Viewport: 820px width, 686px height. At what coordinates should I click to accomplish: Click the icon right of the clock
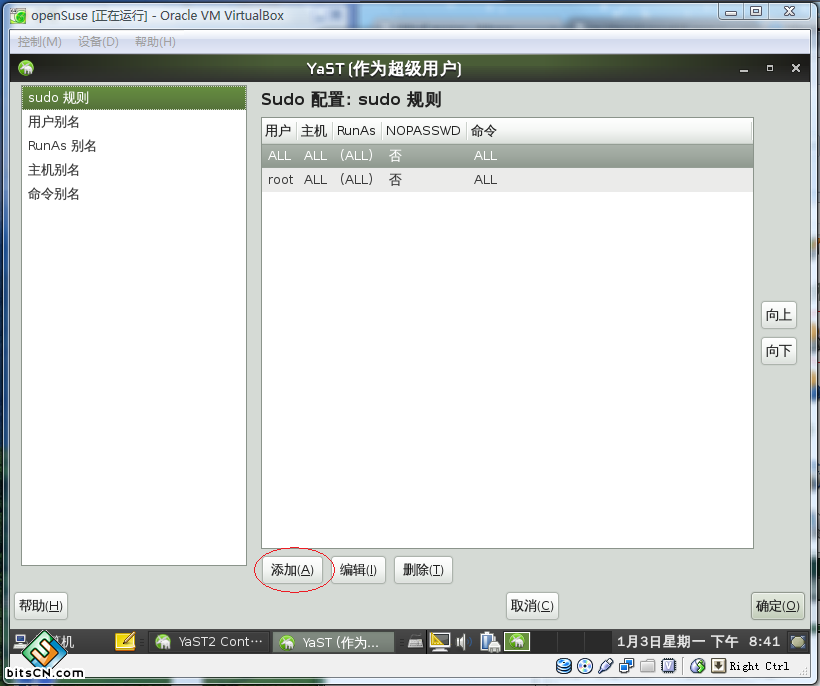pos(798,642)
